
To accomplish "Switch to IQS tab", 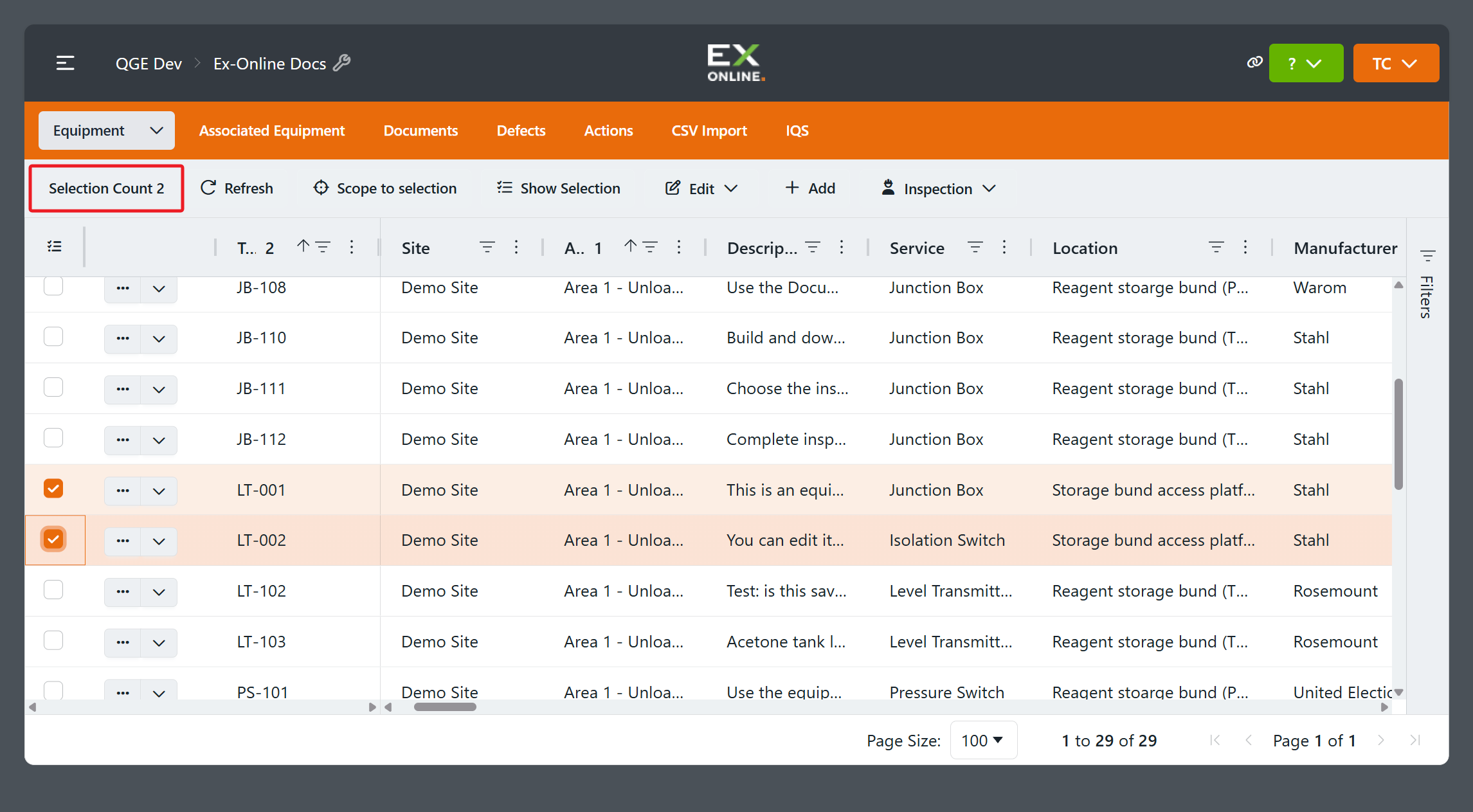I will pyautogui.click(x=797, y=131).
